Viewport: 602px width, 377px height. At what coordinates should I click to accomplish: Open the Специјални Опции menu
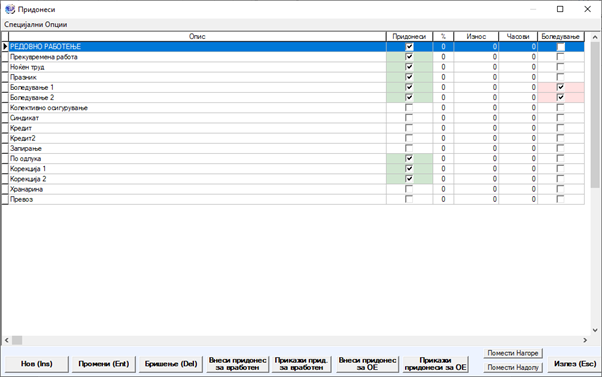(36, 25)
